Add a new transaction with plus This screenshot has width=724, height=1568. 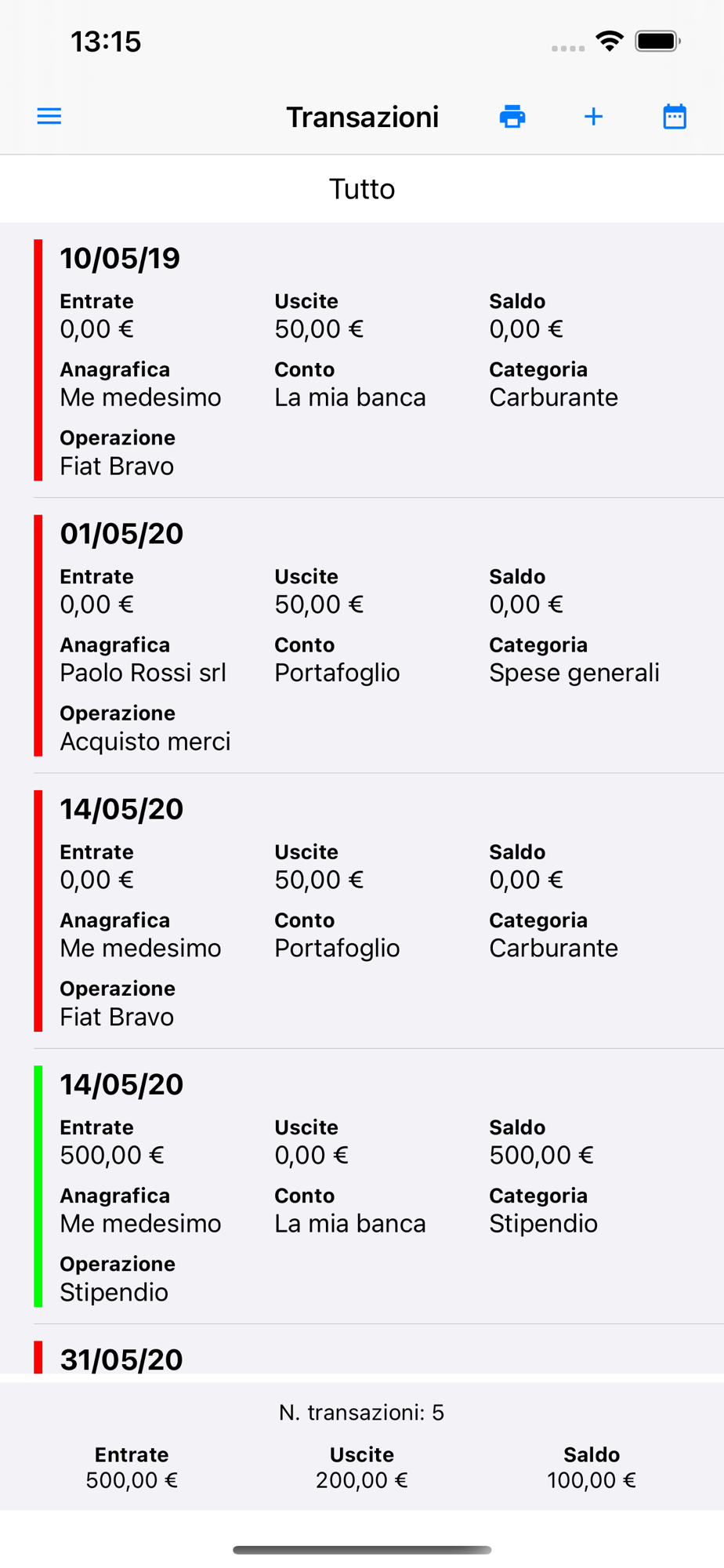pos(594,117)
